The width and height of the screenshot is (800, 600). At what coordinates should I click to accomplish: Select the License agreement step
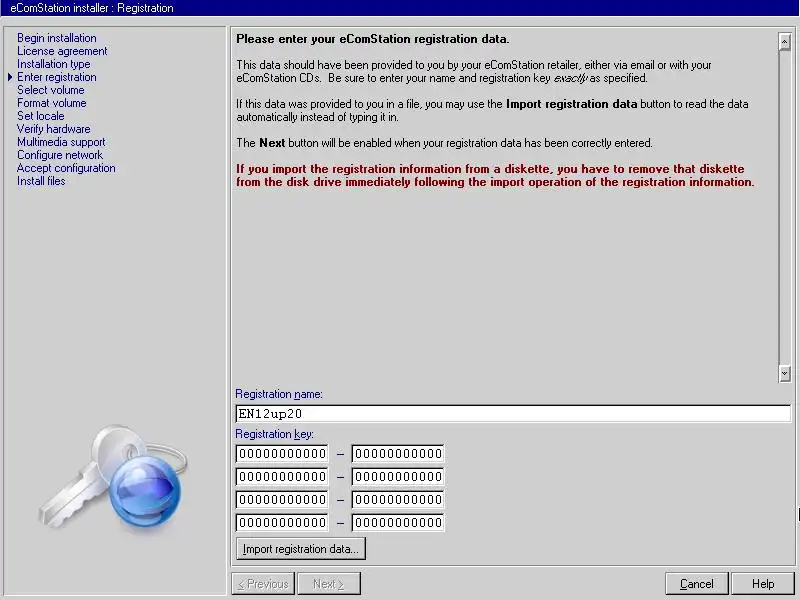(x=62, y=51)
